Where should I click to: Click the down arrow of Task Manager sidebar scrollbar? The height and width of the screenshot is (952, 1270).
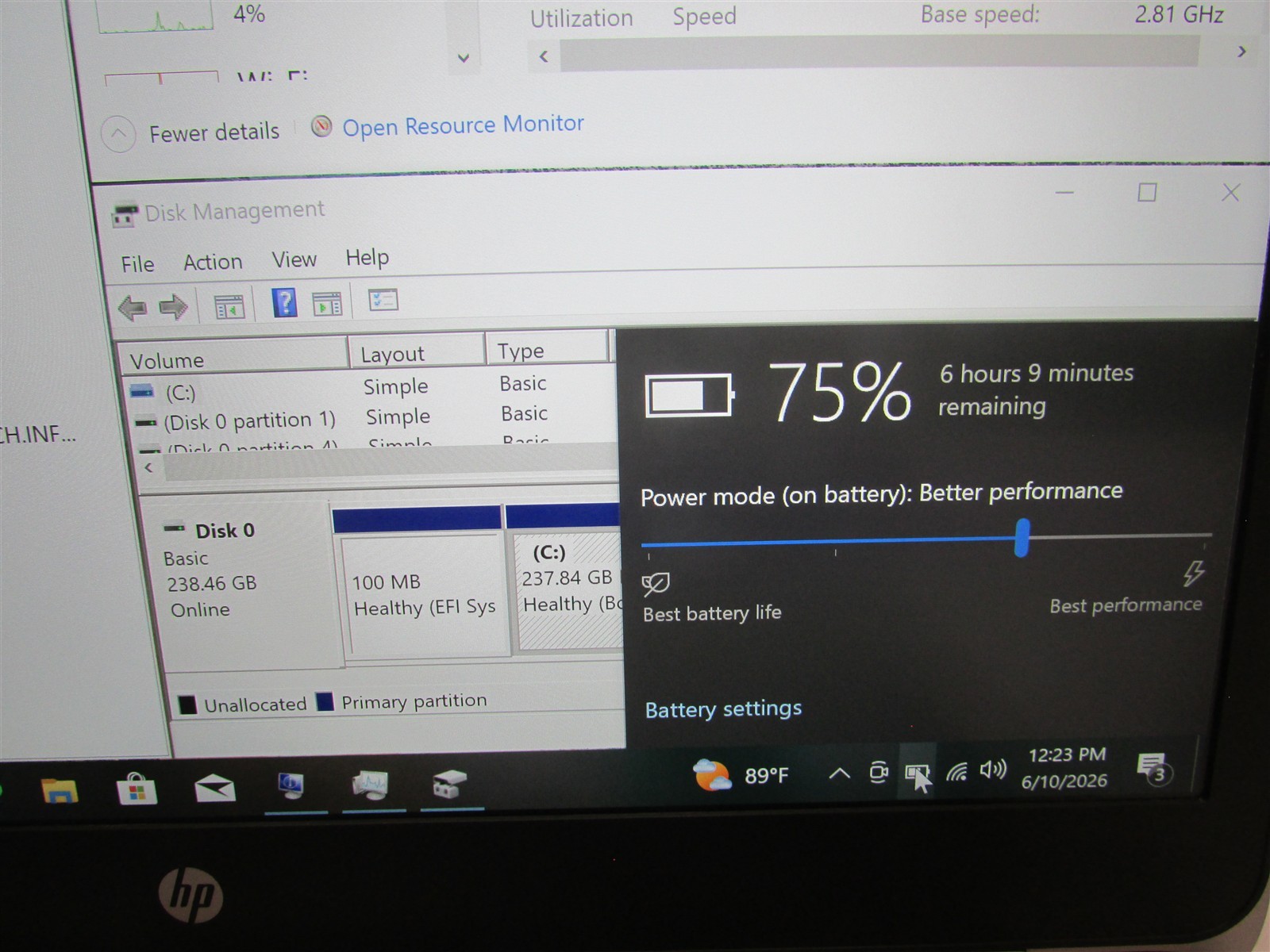pos(464,58)
